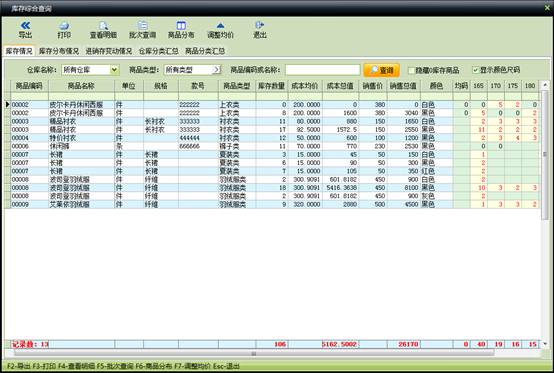The height and width of the screenshot is (373, 554).
Task: Switch to the 库存分布情况 tab
Action: (x=59, y=51)
